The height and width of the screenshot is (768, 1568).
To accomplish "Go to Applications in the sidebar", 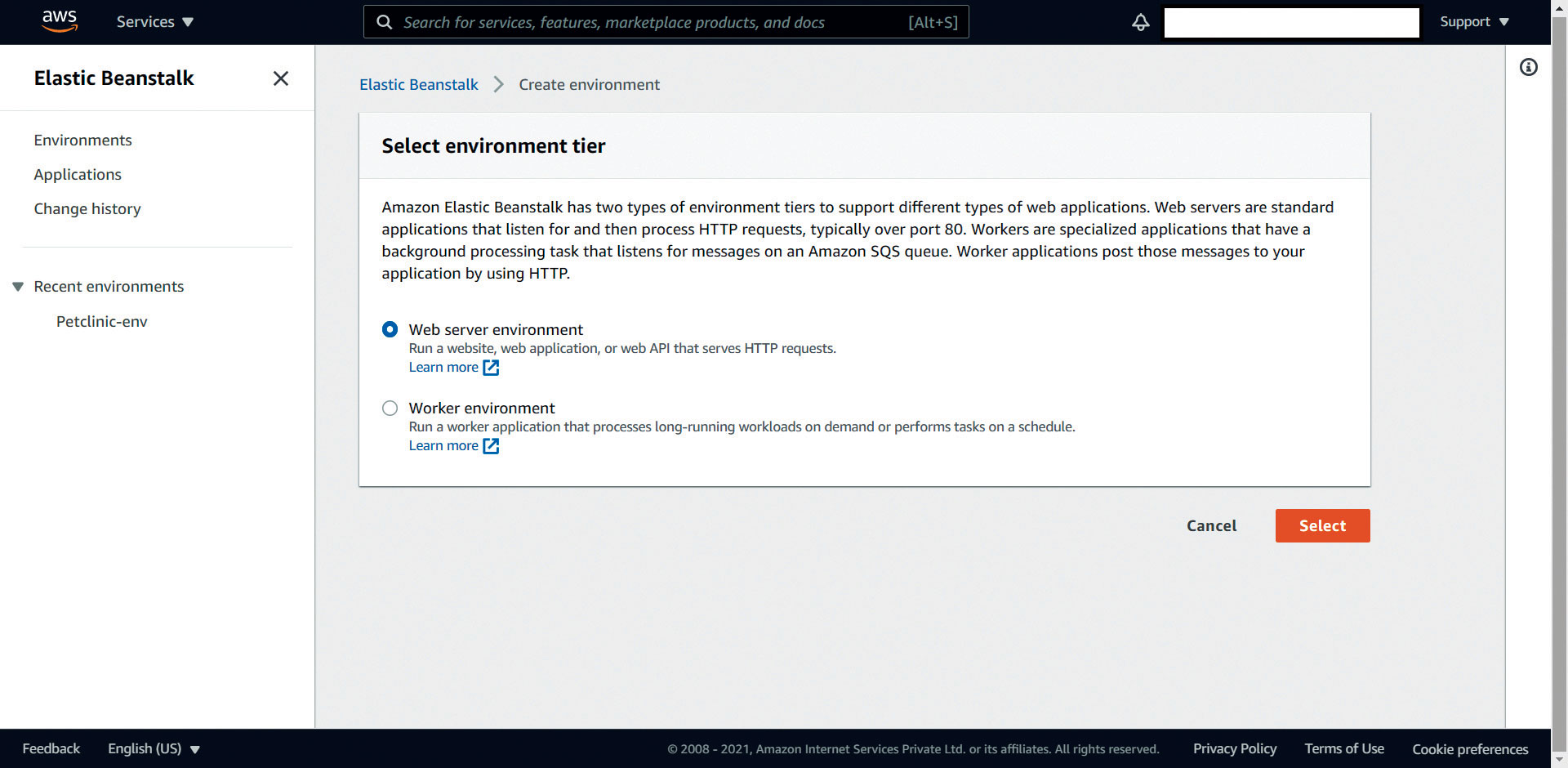I will [x=78, y=174].
